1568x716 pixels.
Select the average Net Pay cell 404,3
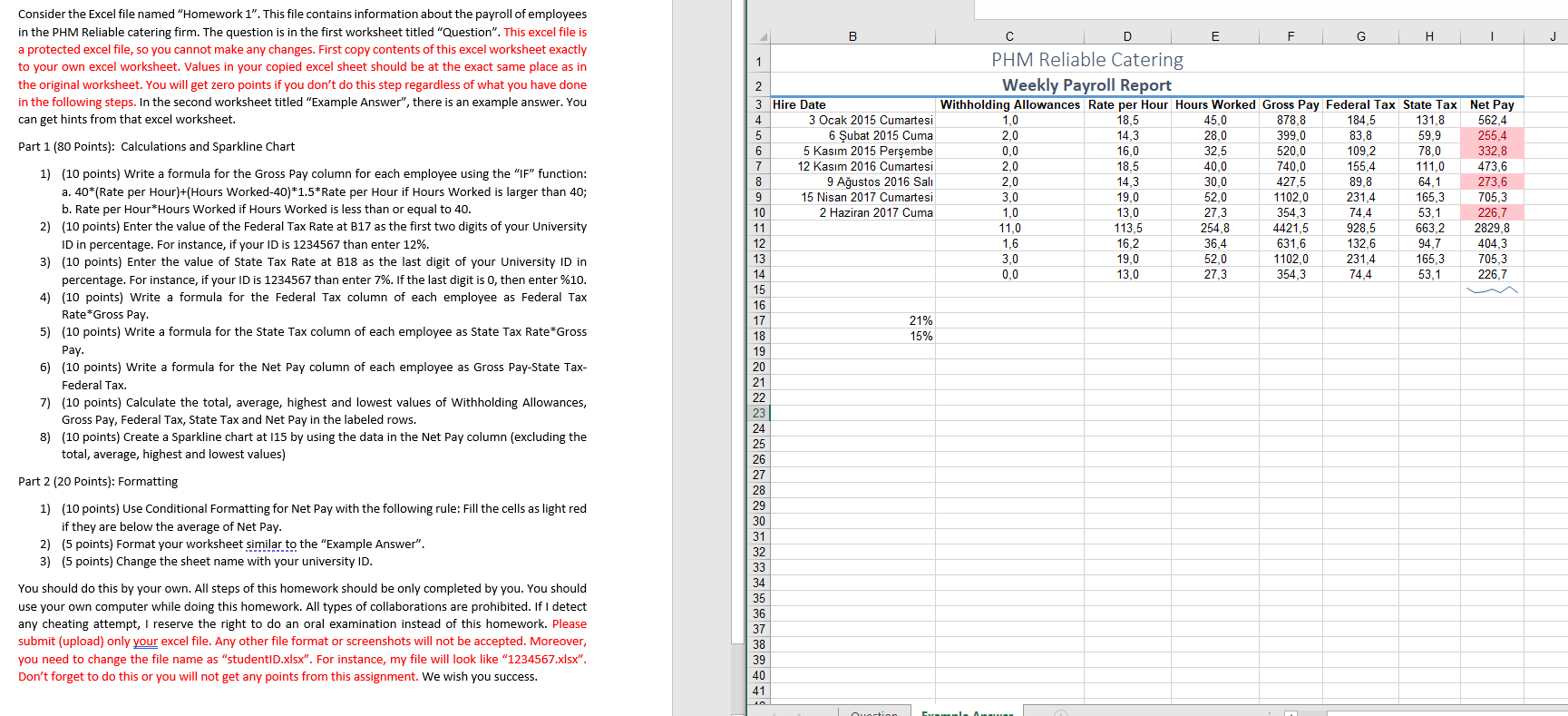(x=1492, y=243)
